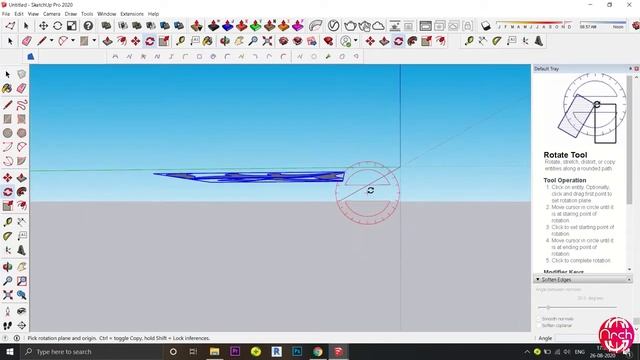
Task: Close the Soften Edges panel
Action: tap(629, 279)
